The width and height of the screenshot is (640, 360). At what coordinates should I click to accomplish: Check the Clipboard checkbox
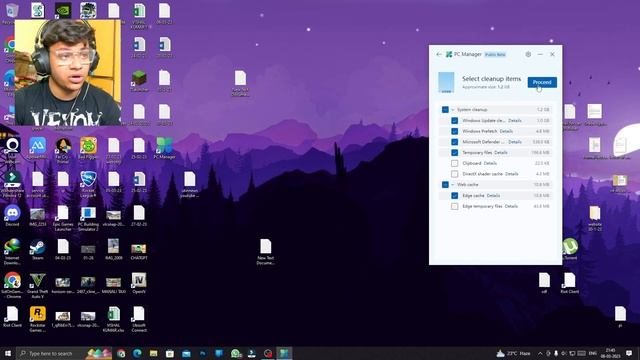click(454, 163)
